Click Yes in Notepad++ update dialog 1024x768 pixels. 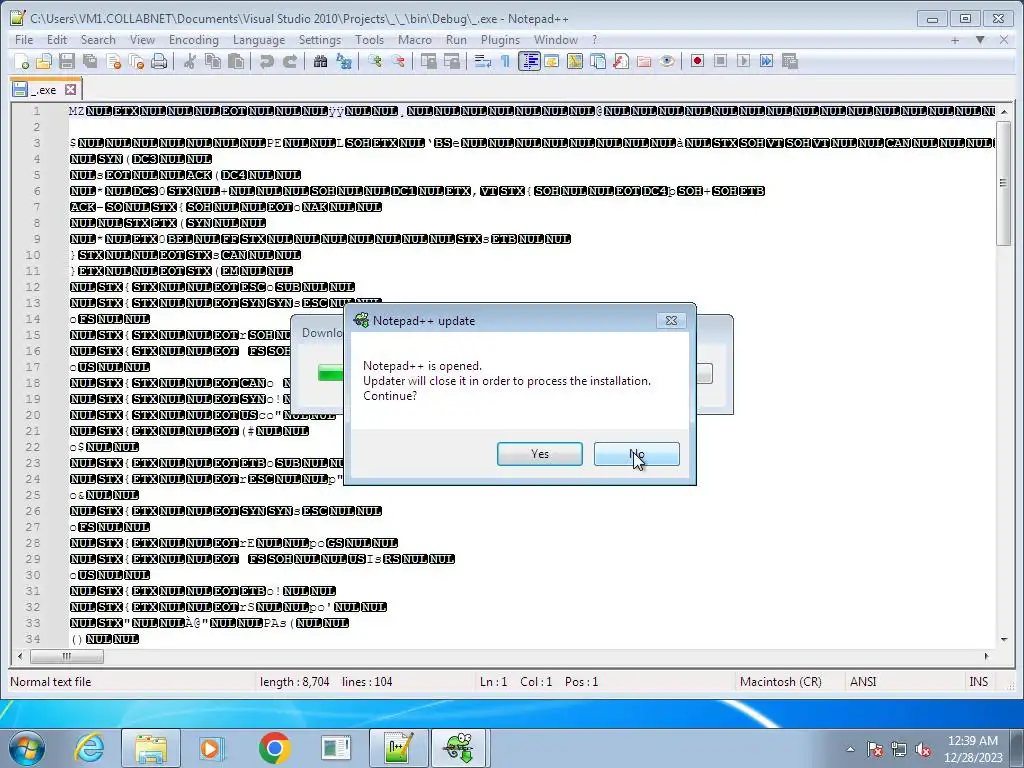coord(539,454)
